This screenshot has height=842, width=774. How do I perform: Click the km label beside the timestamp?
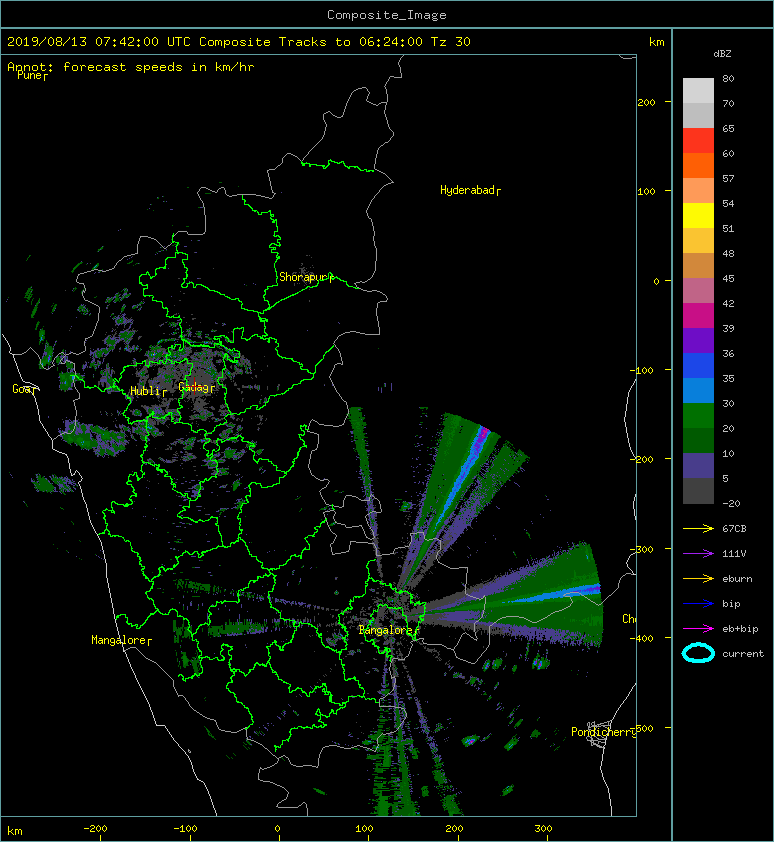pos(656,42)
